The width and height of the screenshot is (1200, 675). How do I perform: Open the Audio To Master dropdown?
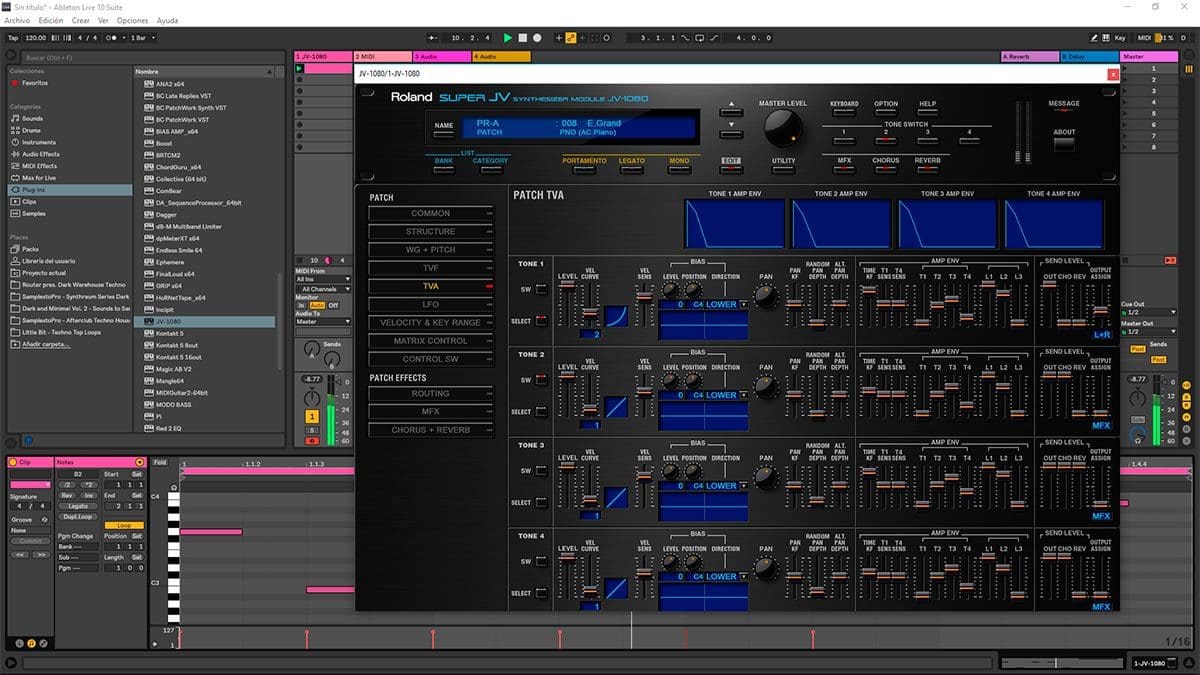pyautogui.click(x=323, y=321)
